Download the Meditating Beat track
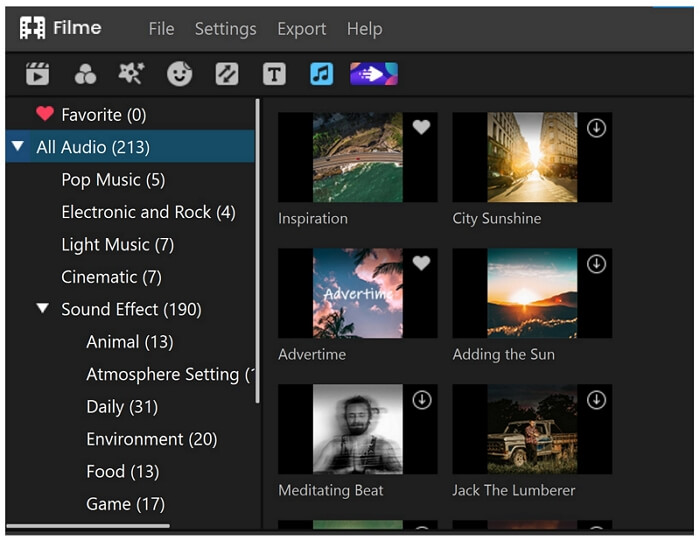700x540 pixels. click(x=421, y=400)
